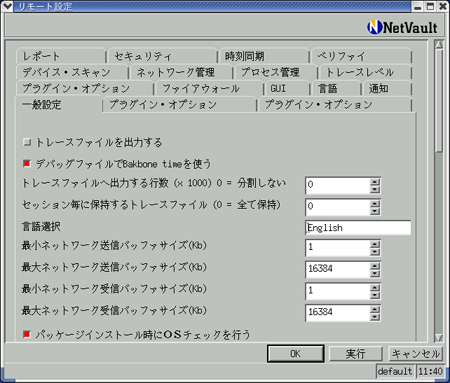
Task: Click the 最大ネットワーク送信バッファサイズ field with 16384
Action: tap(338, 270)
